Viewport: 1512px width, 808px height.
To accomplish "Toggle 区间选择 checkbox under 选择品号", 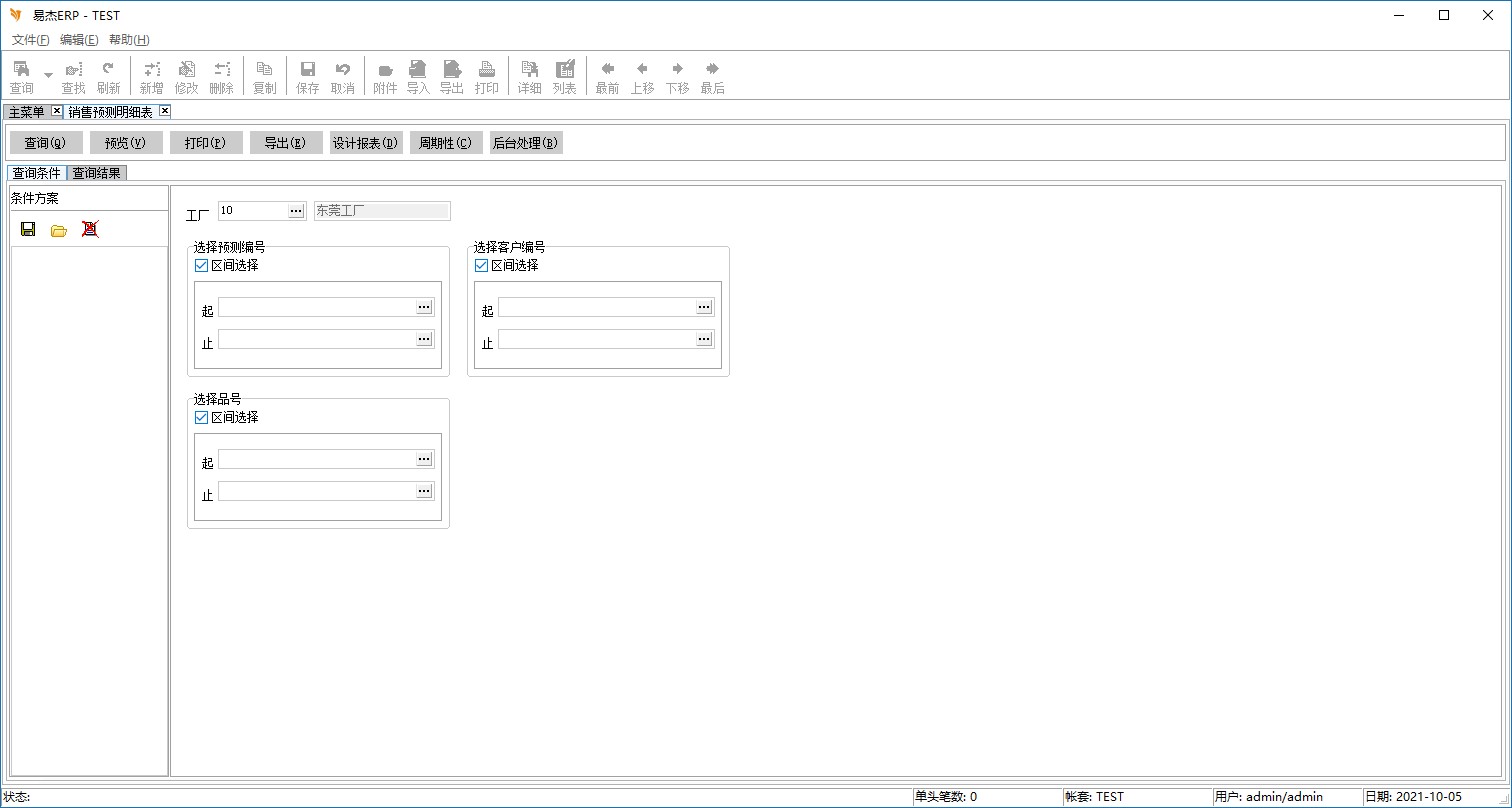I will point(201,418).
